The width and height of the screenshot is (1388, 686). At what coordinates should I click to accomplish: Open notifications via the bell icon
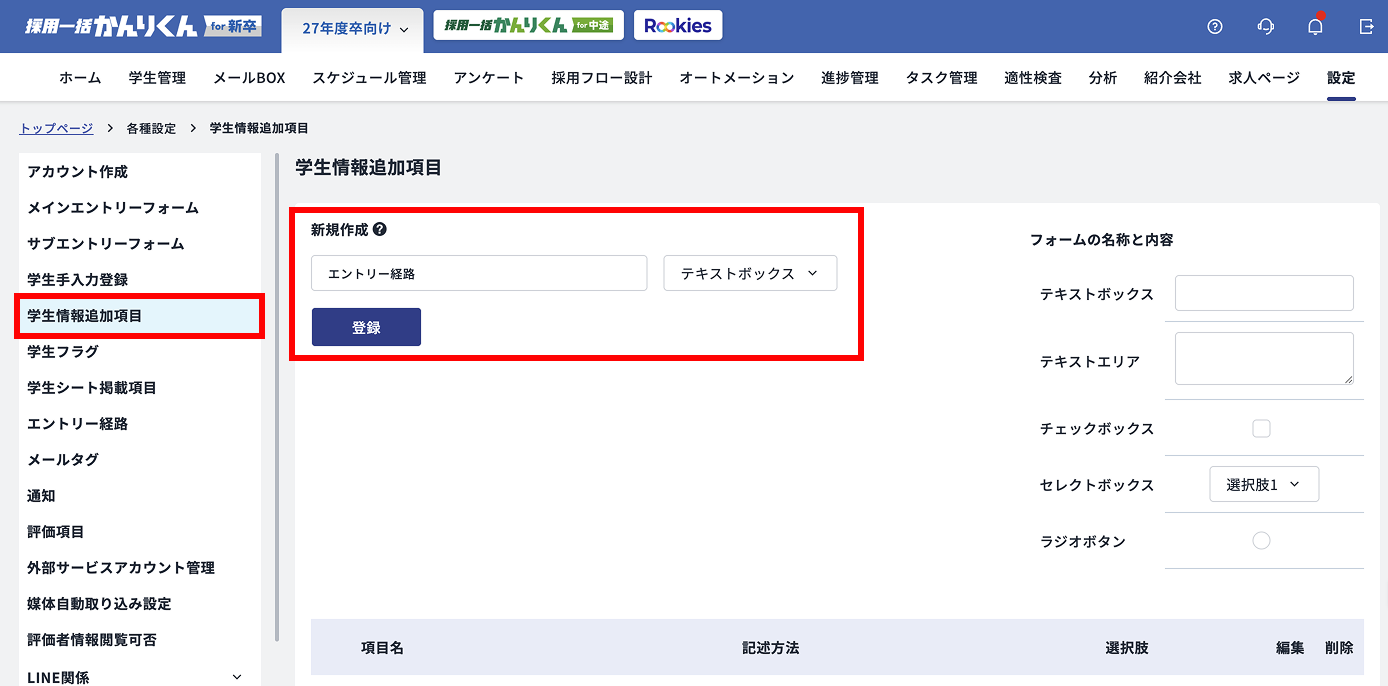[1314, 27]
